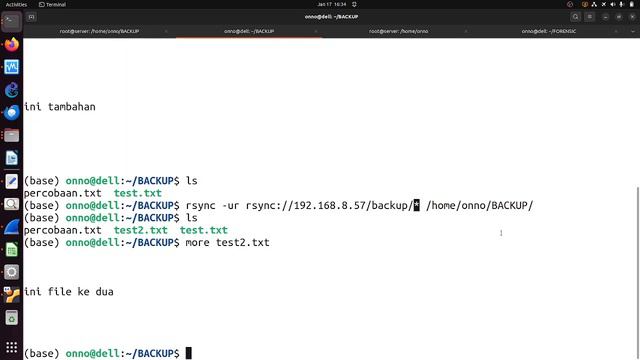This screenshot has height=360, width=640.
Task: Click 'ini file ke dua' output line
Action: click(x=69, y=291)
